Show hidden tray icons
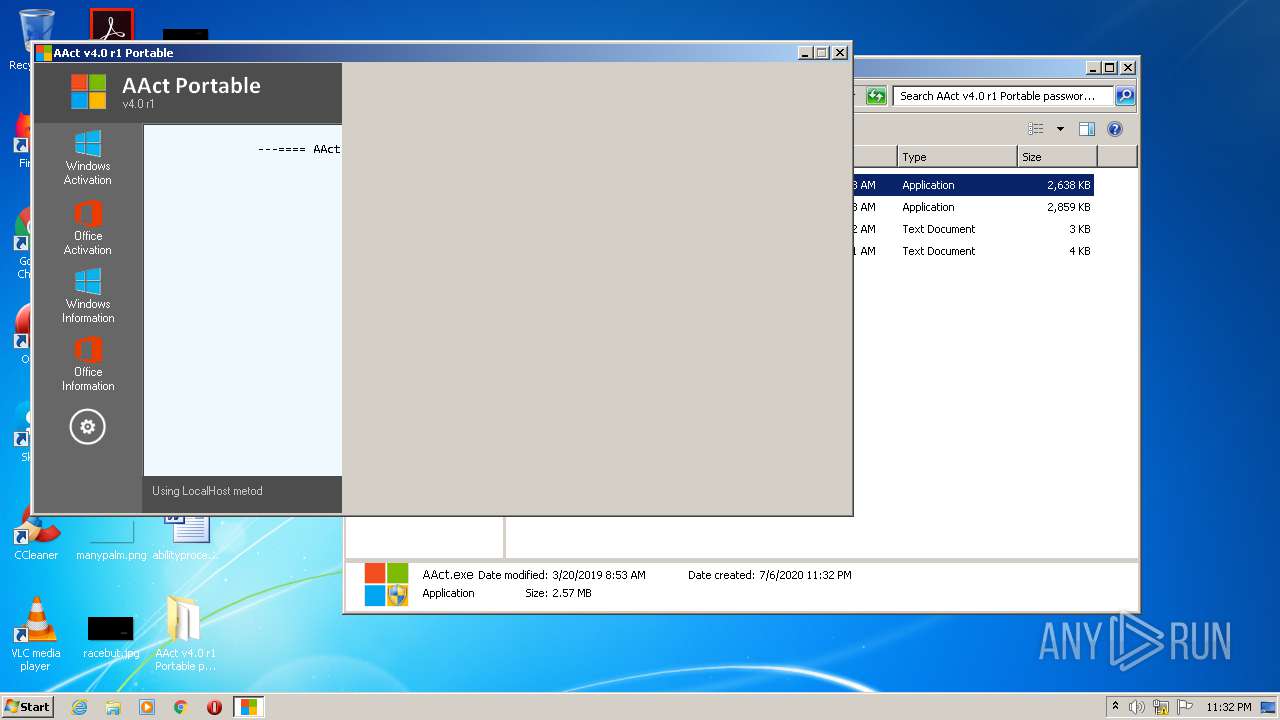 1116,707
